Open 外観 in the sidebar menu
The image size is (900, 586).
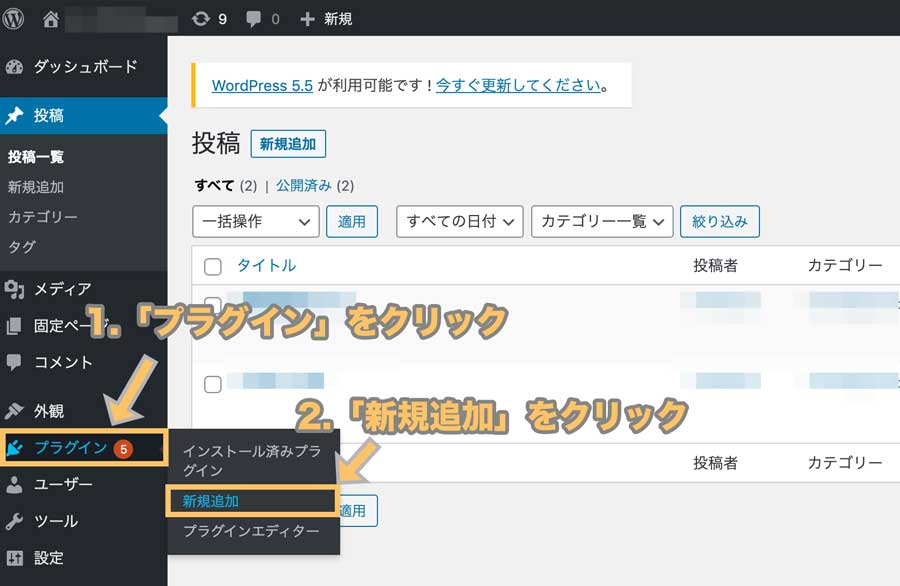(49, 411)
